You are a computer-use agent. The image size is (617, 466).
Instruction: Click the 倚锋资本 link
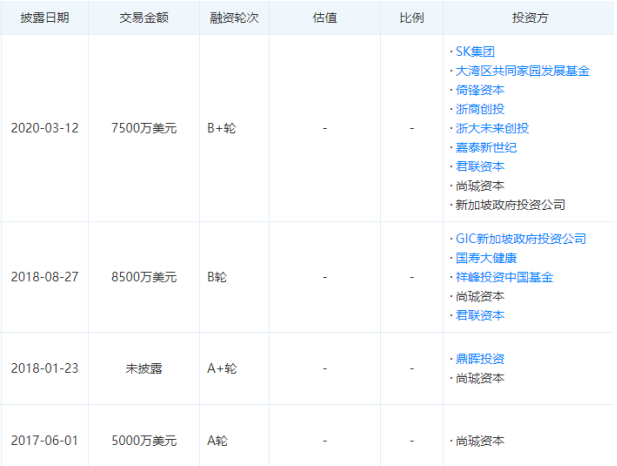(480, 90)
